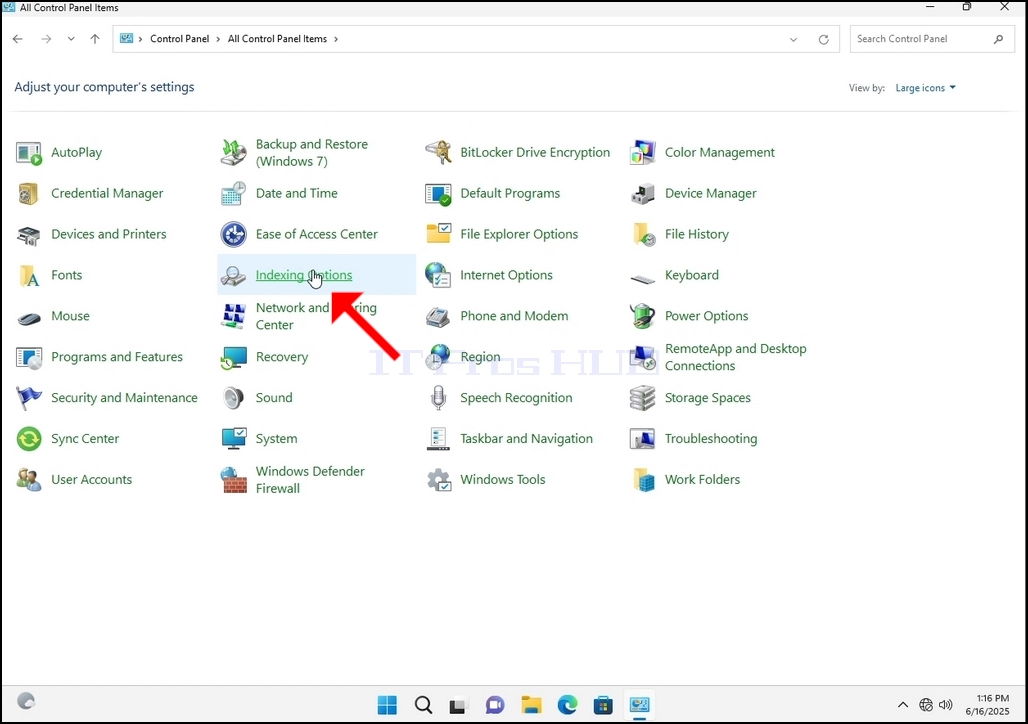Image resolution: width=1028 pixels, height=724 pixels.
Task: Open Internet Options link text
Action: coord(506,275)
